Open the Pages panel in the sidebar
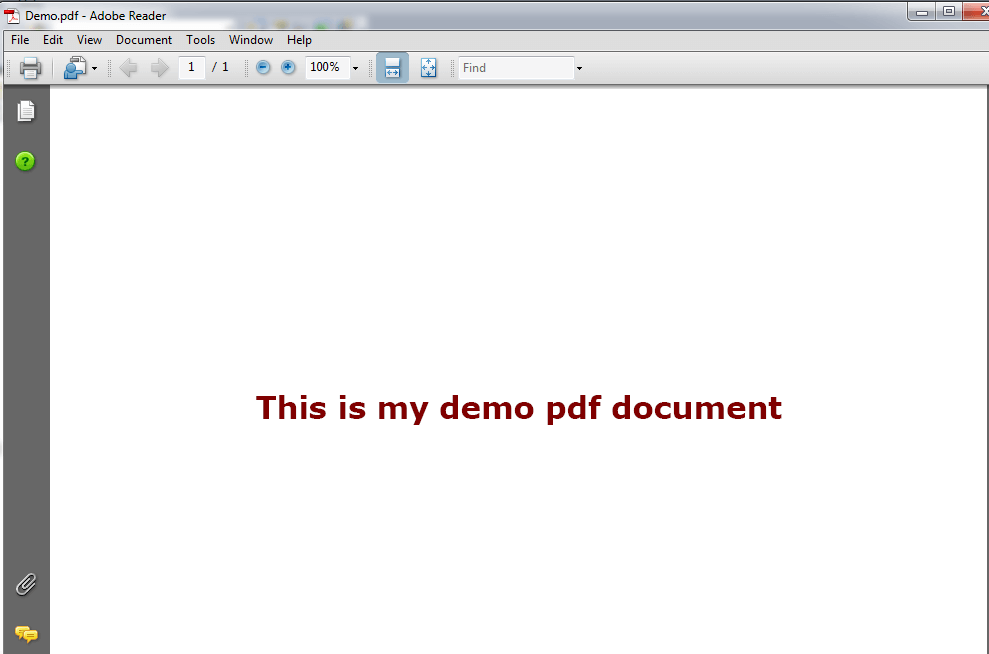This screenshot has height=654, width=989. (x=26, y=111)
